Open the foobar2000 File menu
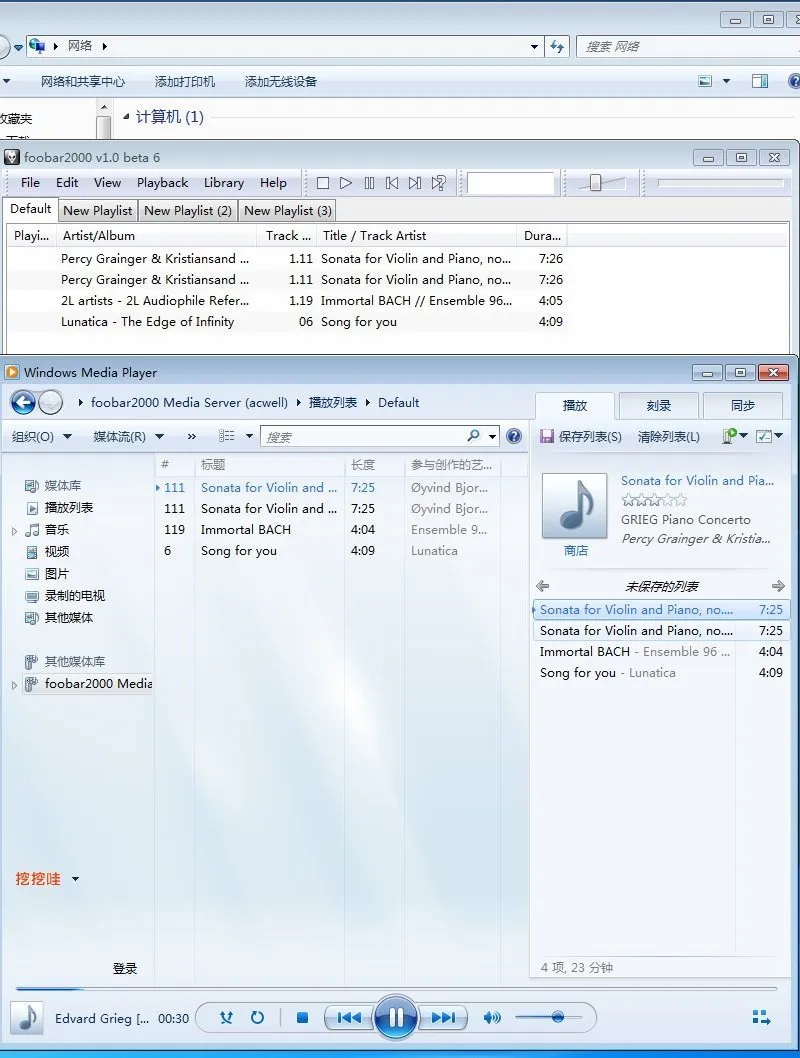 (x=30, y=183)
